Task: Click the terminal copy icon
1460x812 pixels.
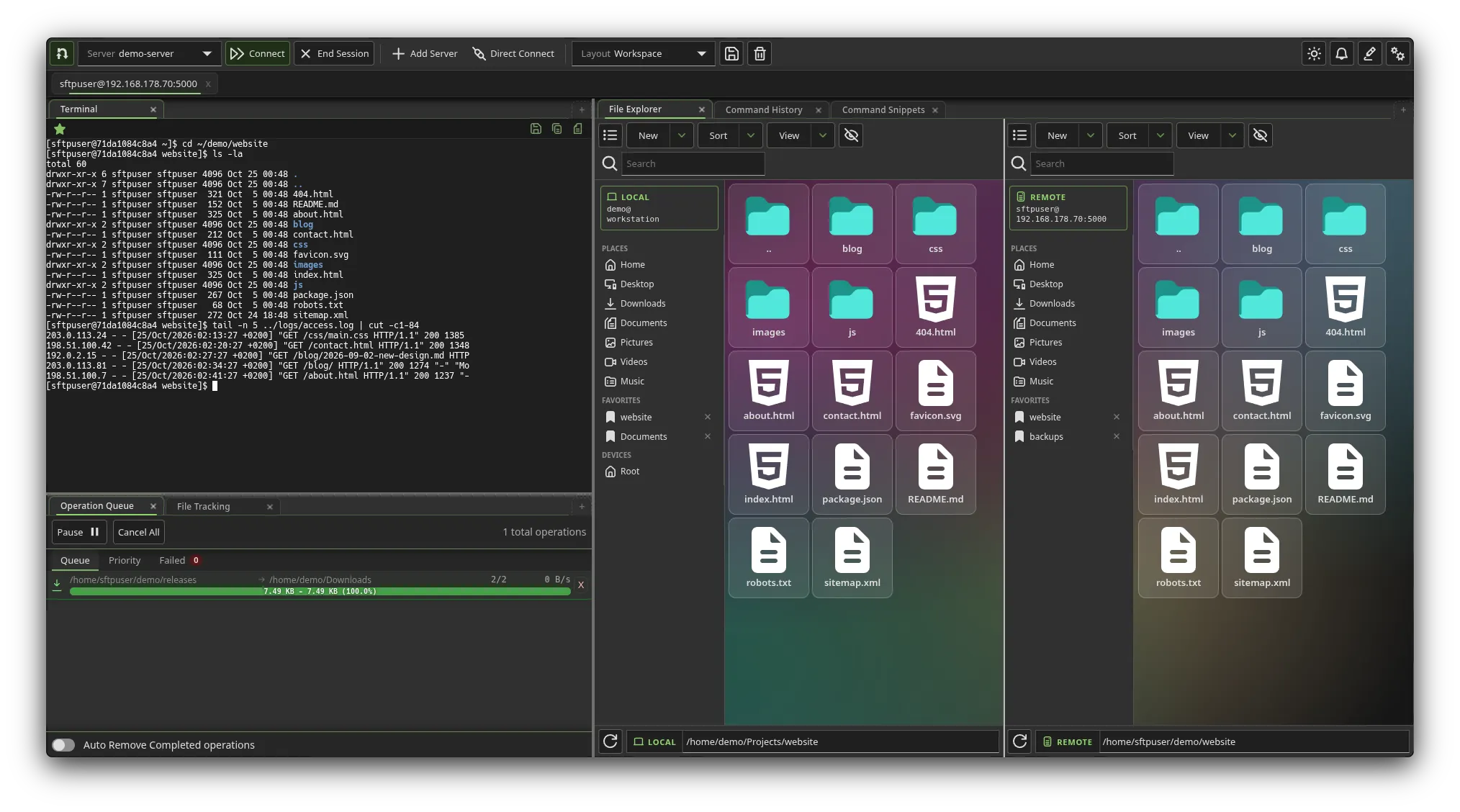Action: point(556,128)
